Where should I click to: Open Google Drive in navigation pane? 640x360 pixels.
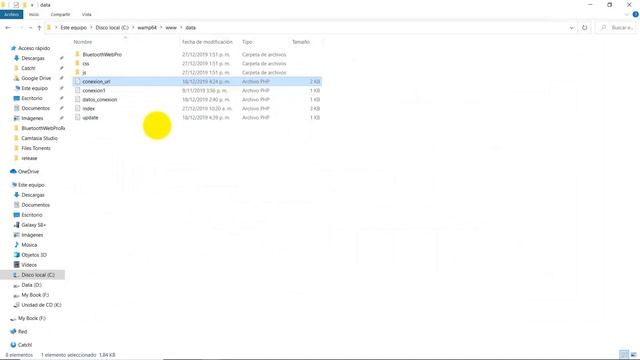coord(36,78)
